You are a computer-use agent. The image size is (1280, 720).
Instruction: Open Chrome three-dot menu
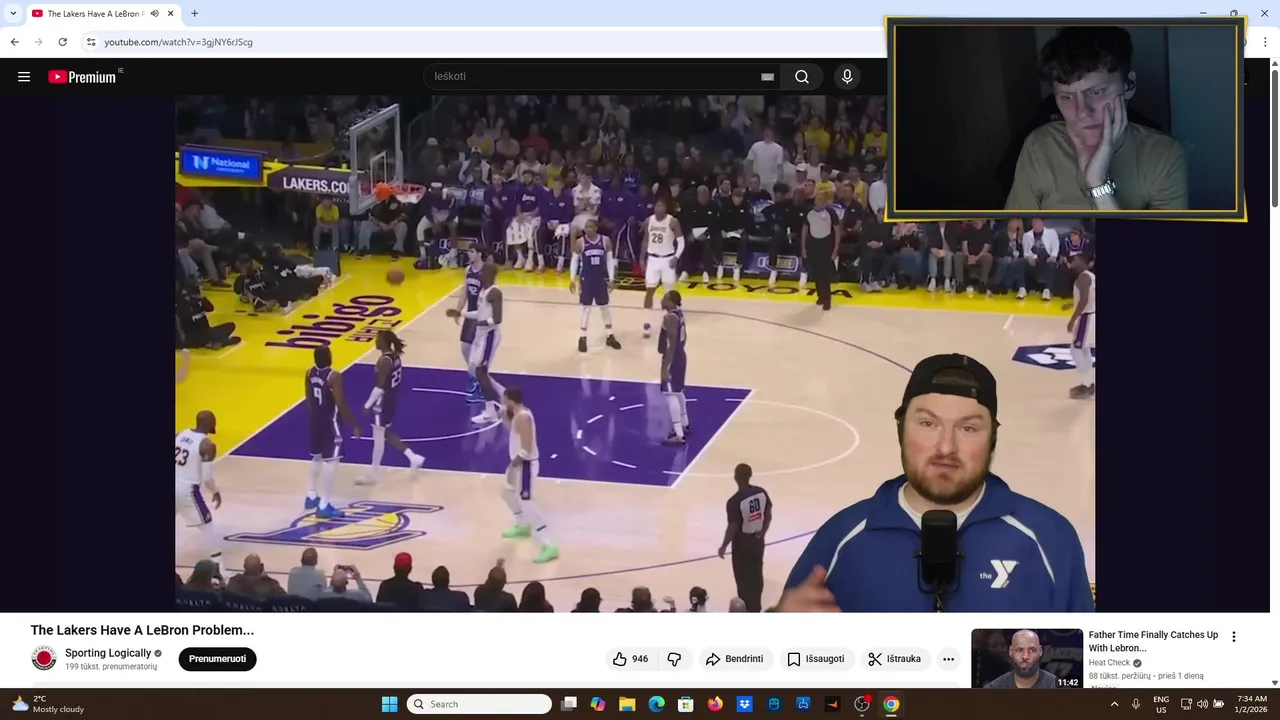1265,42
